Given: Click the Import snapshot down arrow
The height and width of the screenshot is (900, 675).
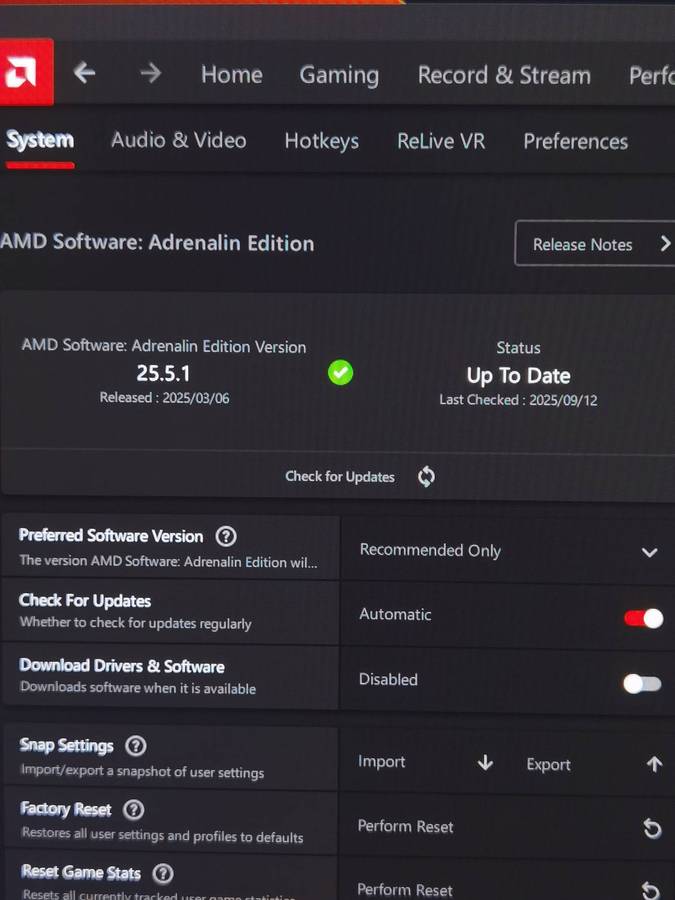Looking at the screenshot, I should point(485,763).
